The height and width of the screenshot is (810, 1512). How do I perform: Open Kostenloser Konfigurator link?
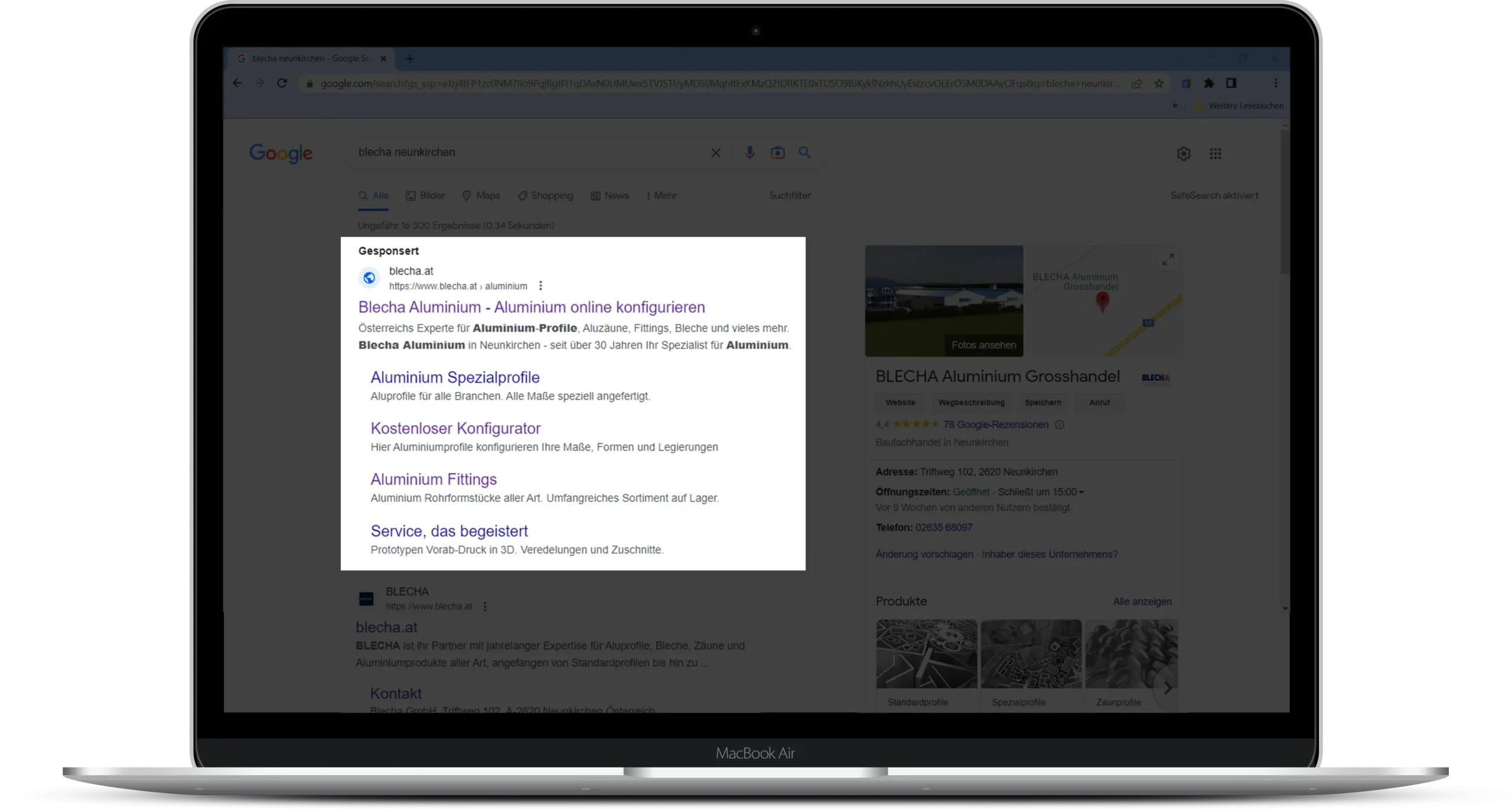coord(455,428)
